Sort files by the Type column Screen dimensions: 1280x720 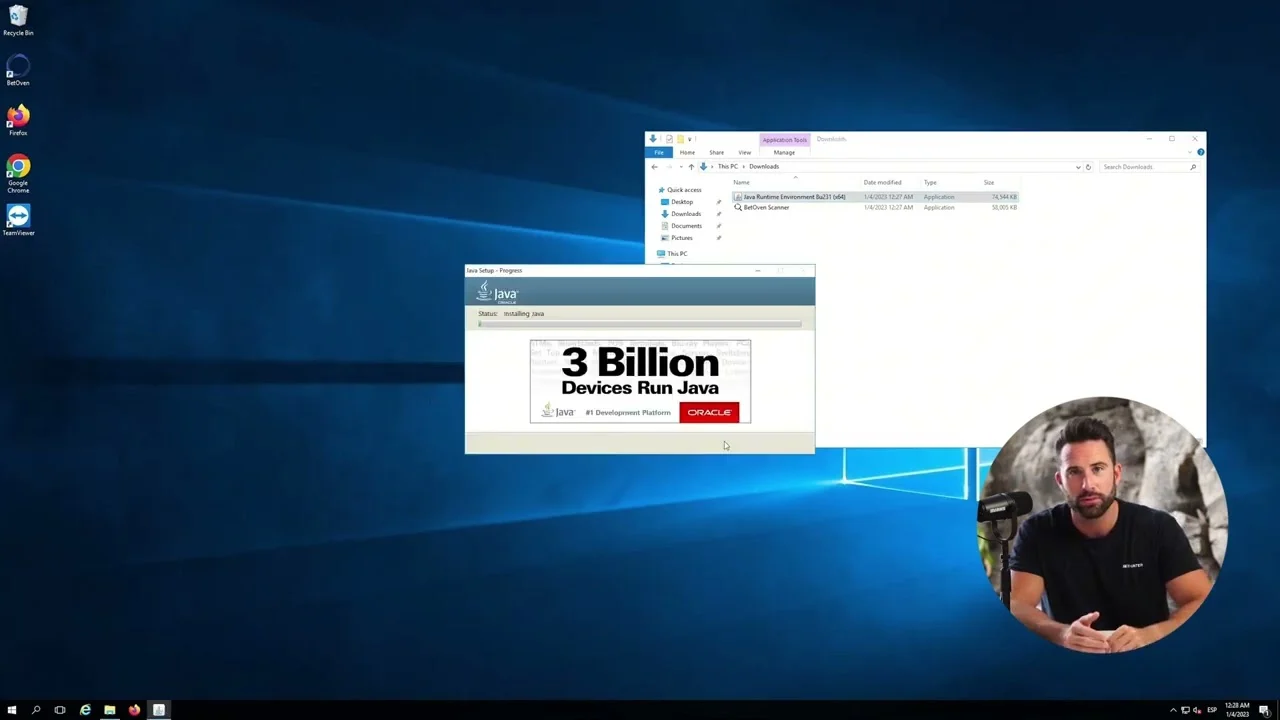tap(930, 183)
